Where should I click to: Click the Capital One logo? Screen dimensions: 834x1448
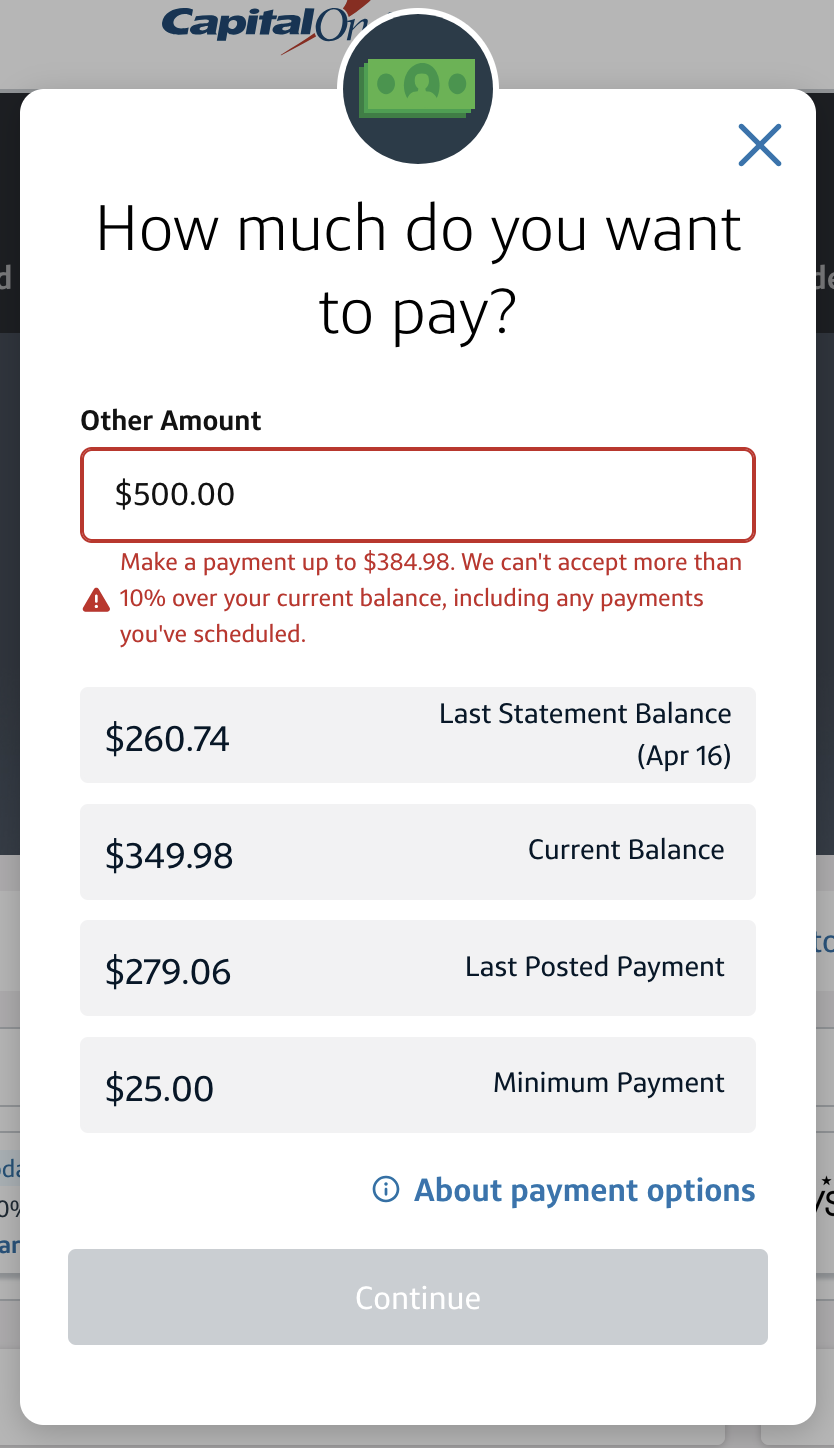tap(250, 25)
